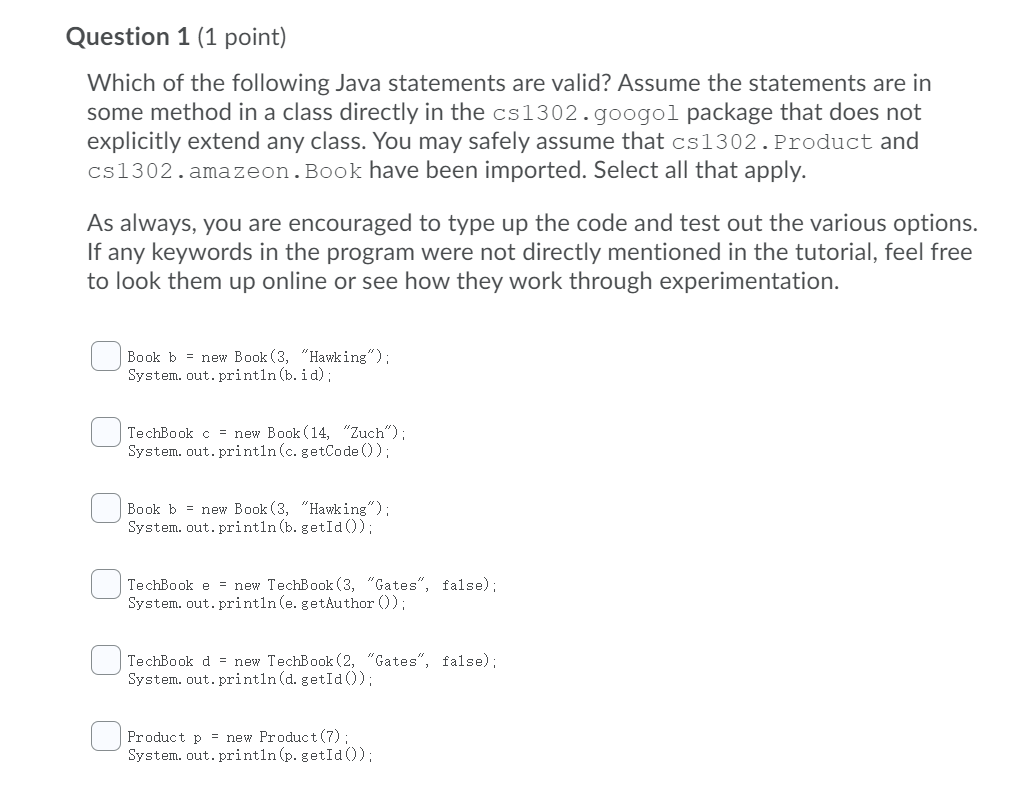Image resolution: width=1011 pixels, height=798 pixels.
Task: Click the cs1302.amazeon.Book code text
Action: (x=224, y=170)
